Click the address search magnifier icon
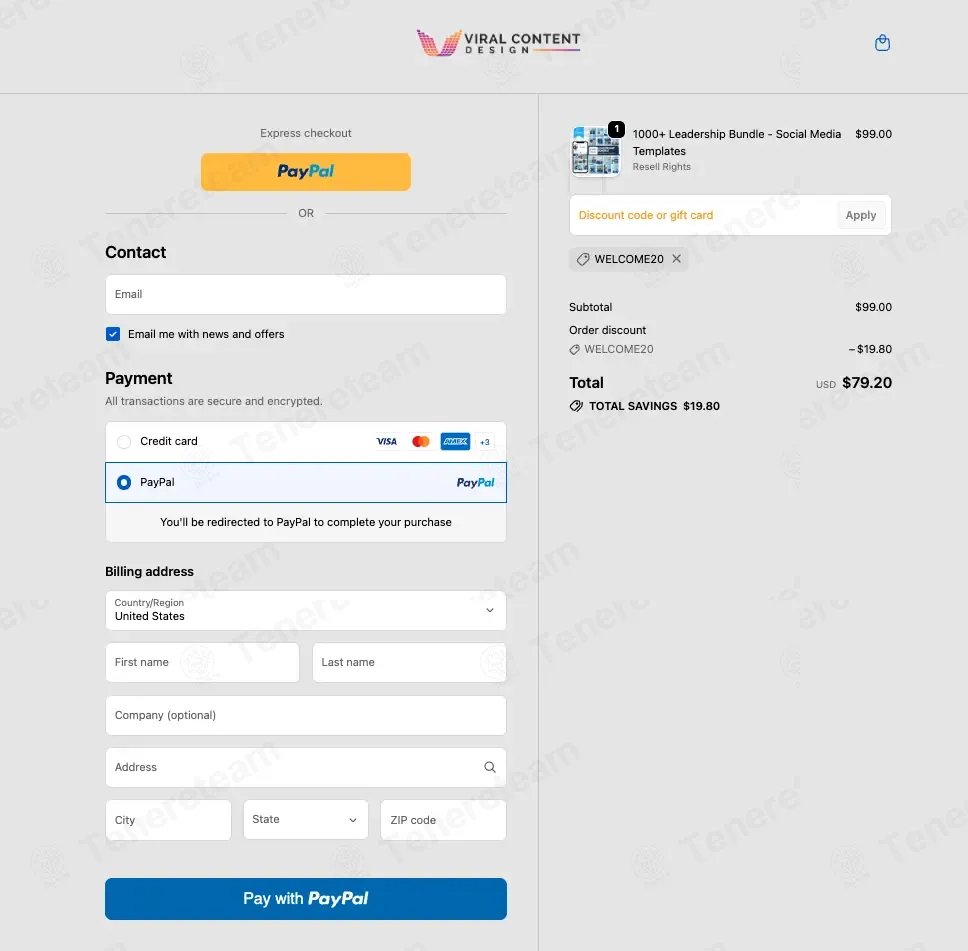The height and width of the screenshot is (951, 968). (x=490, y=767)
